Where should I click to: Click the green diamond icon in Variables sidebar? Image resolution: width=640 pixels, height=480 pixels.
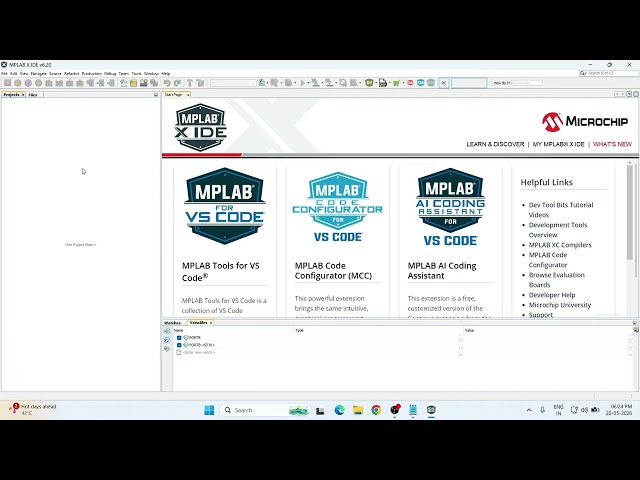(167, 349)
